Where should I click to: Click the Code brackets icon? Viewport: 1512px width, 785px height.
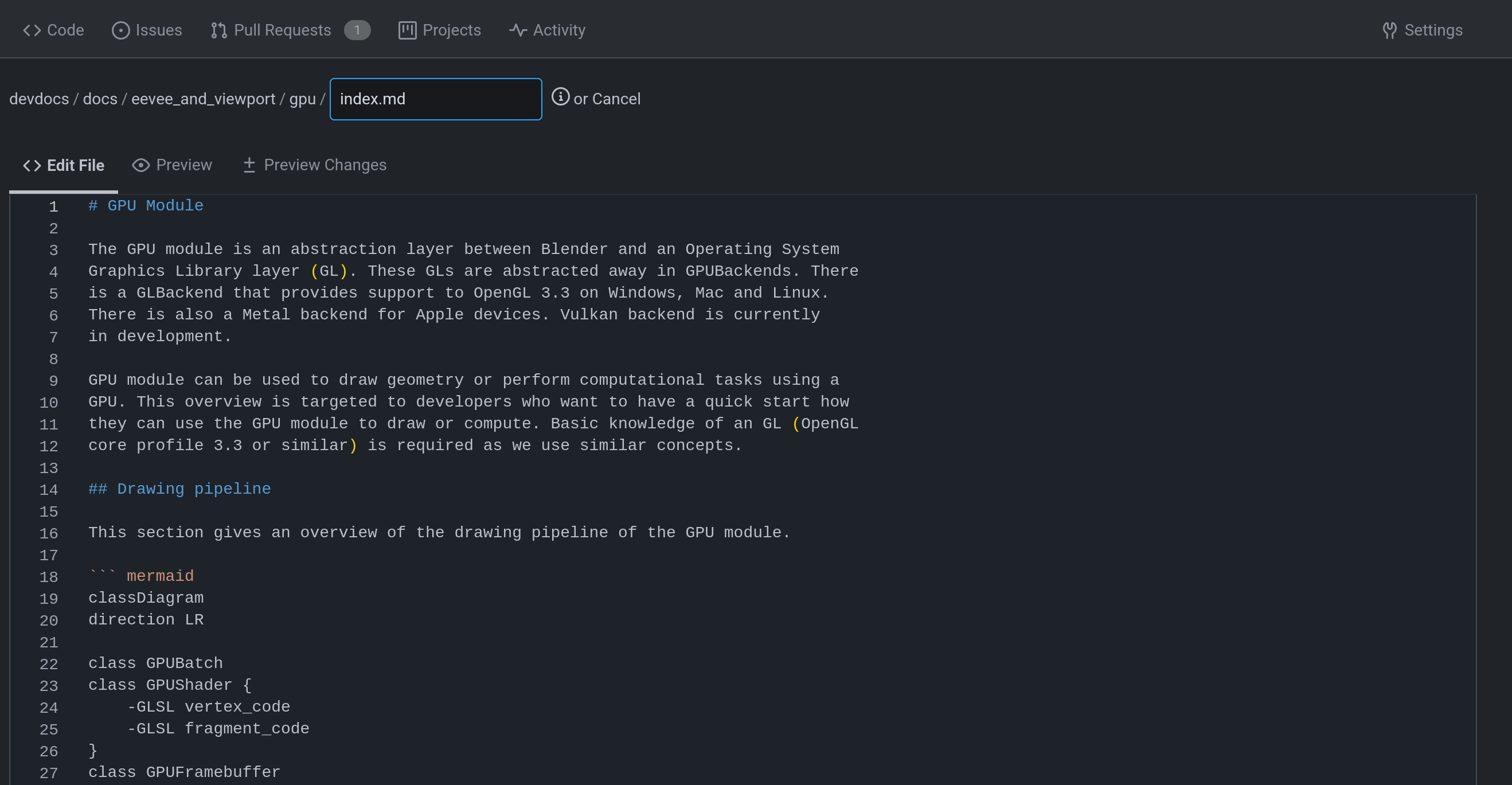[32, 30]
